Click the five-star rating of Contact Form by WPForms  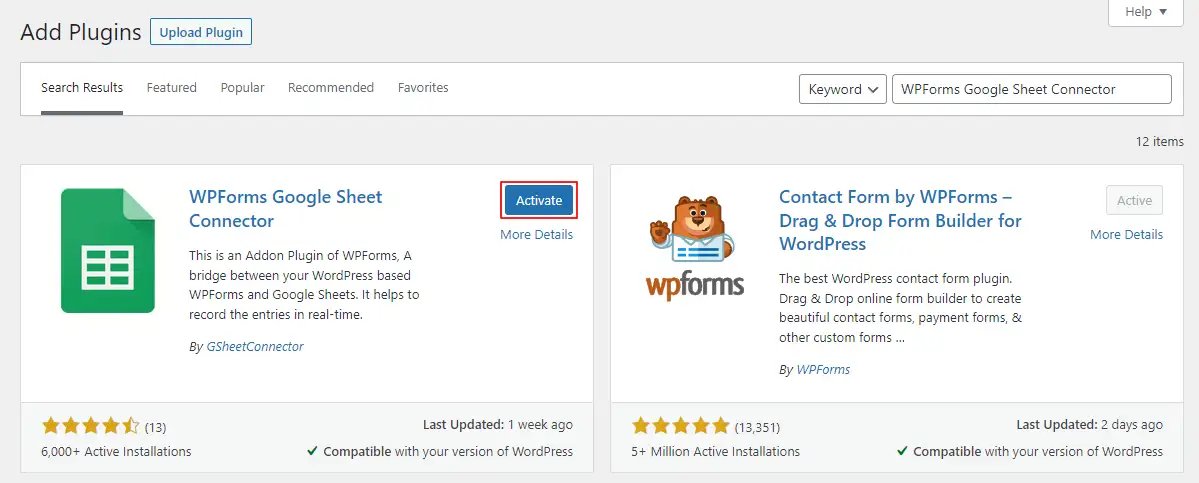[x=681, y=425]
